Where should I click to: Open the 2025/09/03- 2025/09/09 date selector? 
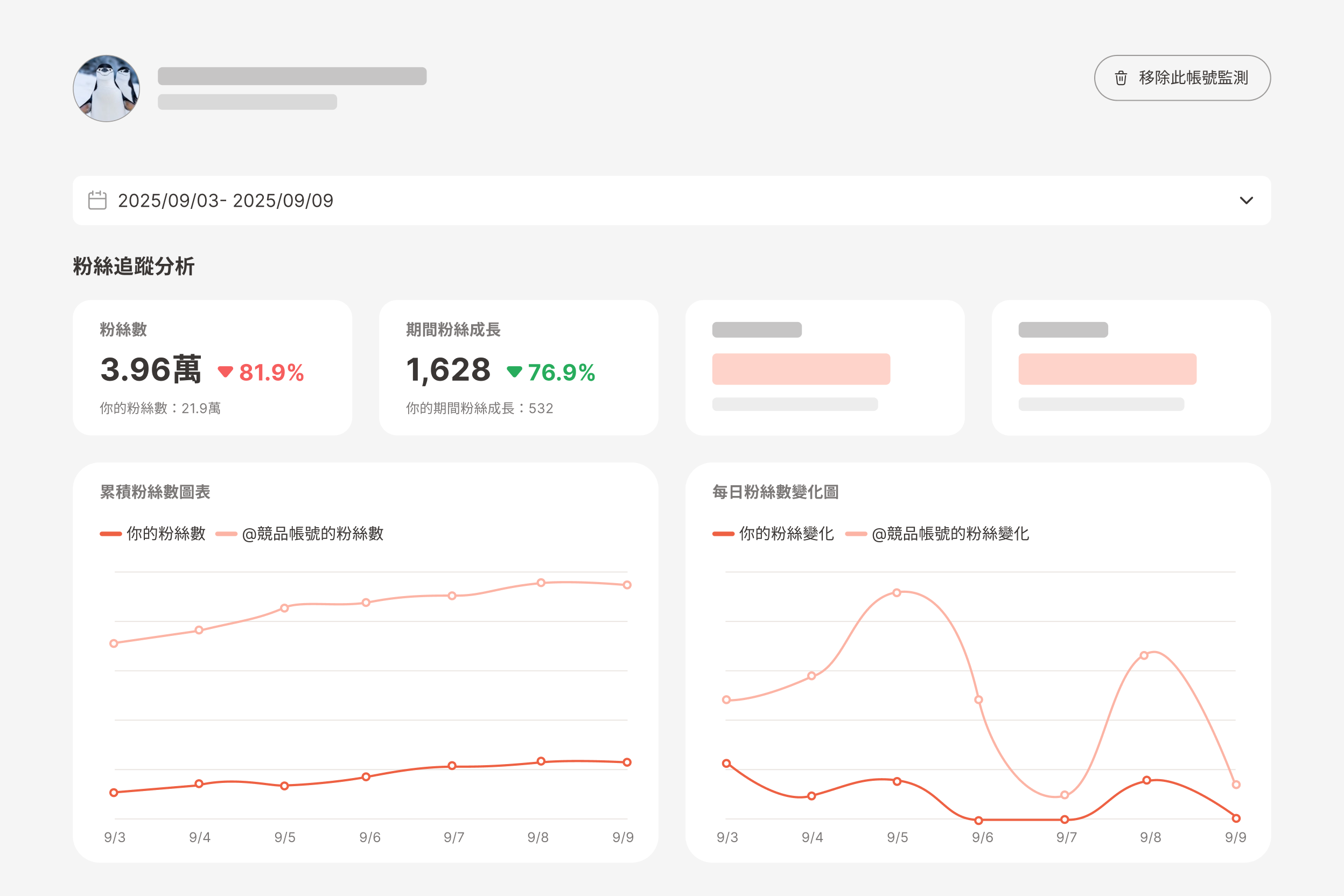pyautogui.click(x=226, y=200)
